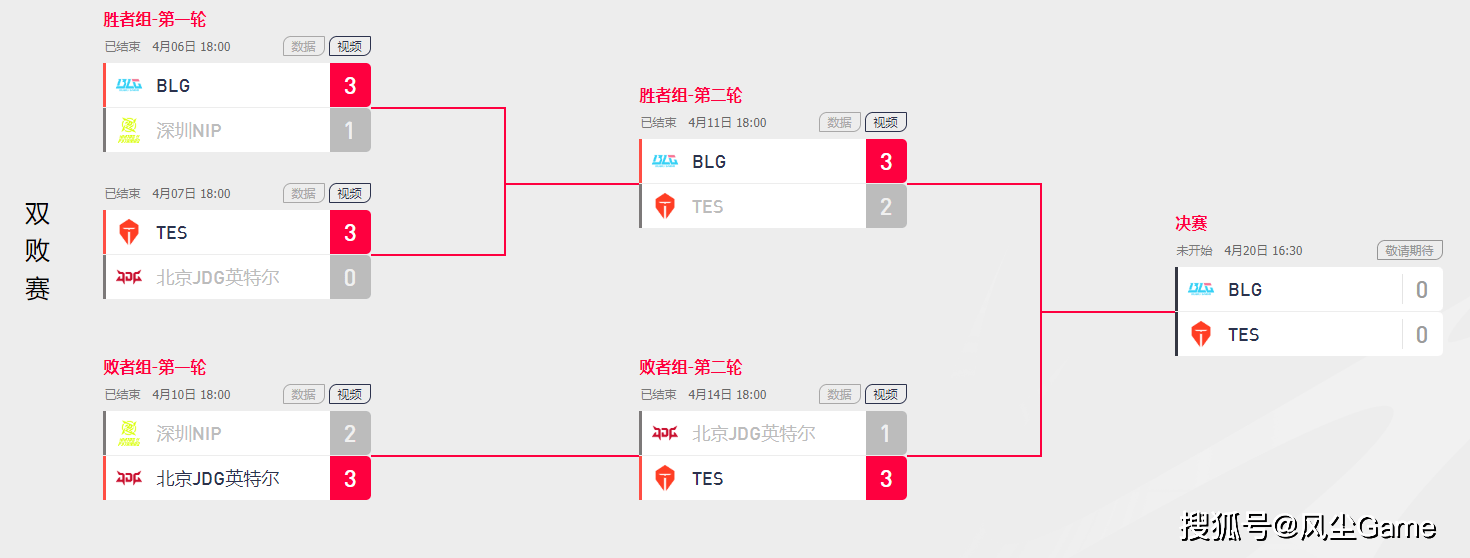The image size is (1470, 558).
Task: Click the BLG logo in the 决赛 match
Action: coord(1201,289)
